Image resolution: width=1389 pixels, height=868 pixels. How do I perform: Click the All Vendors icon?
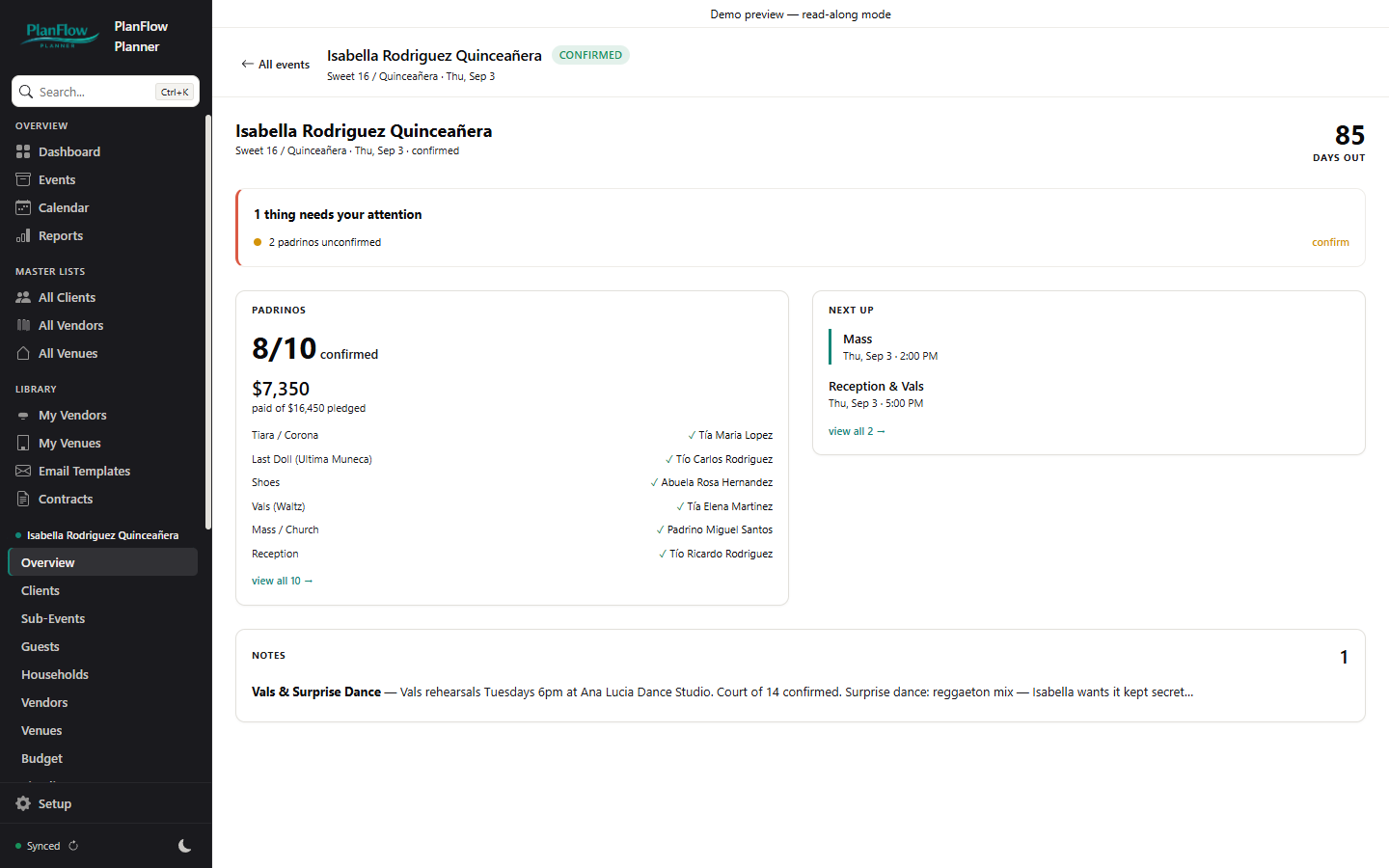pyautogui.click(x=23, y=325)
